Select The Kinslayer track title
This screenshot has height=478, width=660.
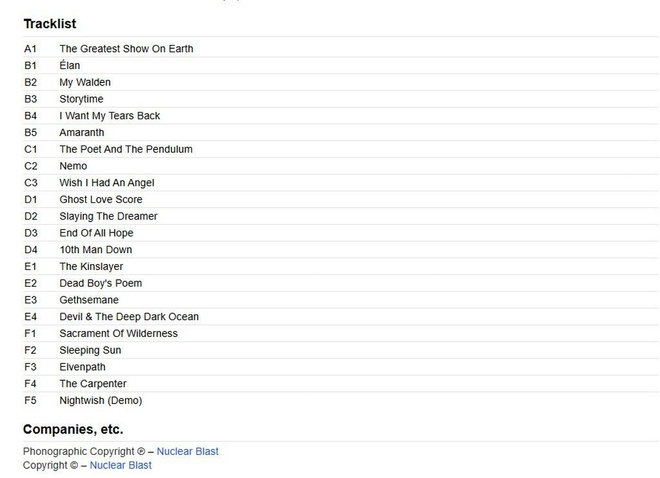click(x=91, y=267)
